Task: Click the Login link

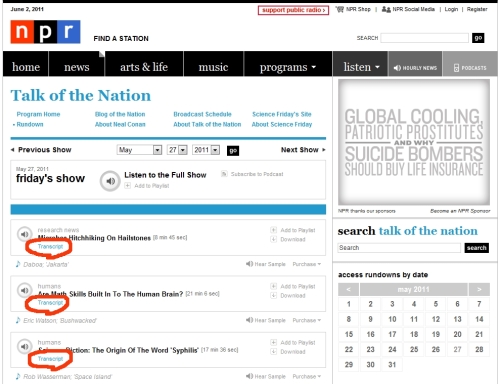Action: tap(451, 9)
